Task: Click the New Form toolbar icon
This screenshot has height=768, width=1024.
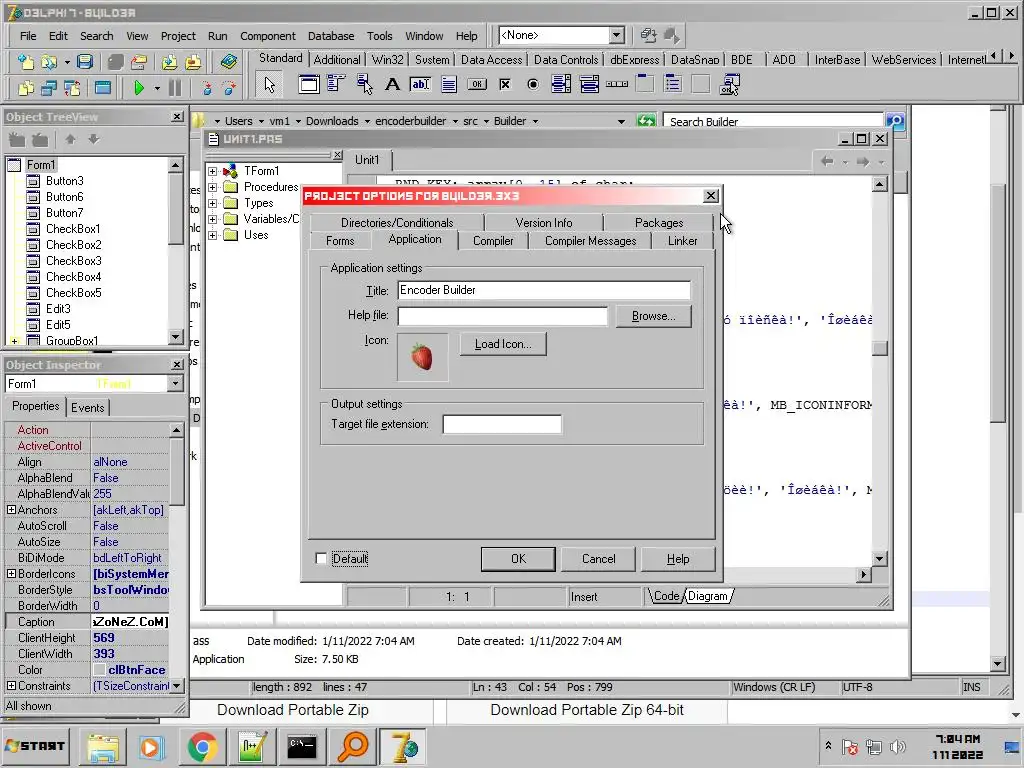Action: coord(103,87)
